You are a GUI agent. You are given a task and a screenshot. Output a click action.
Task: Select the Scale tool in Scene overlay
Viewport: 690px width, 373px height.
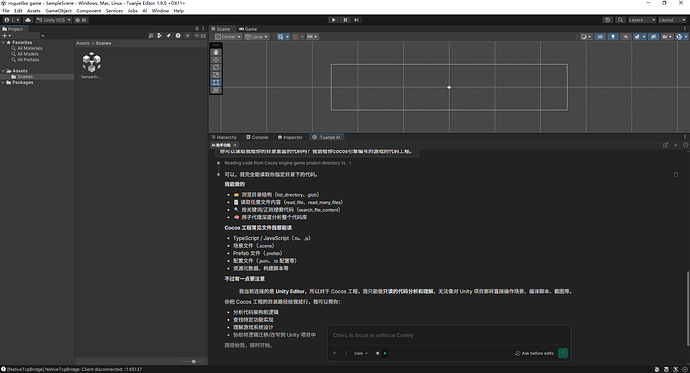(x=216, y=75)
